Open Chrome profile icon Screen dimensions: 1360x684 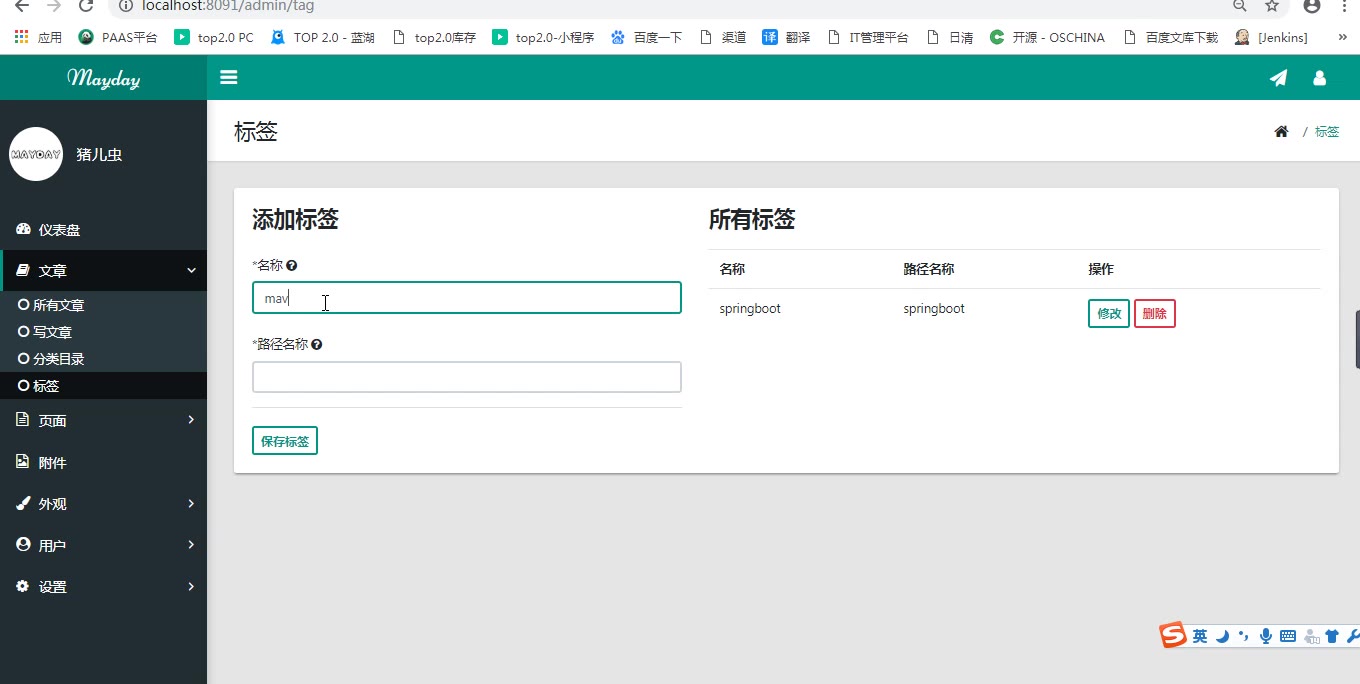click(x=1312, y=5)
